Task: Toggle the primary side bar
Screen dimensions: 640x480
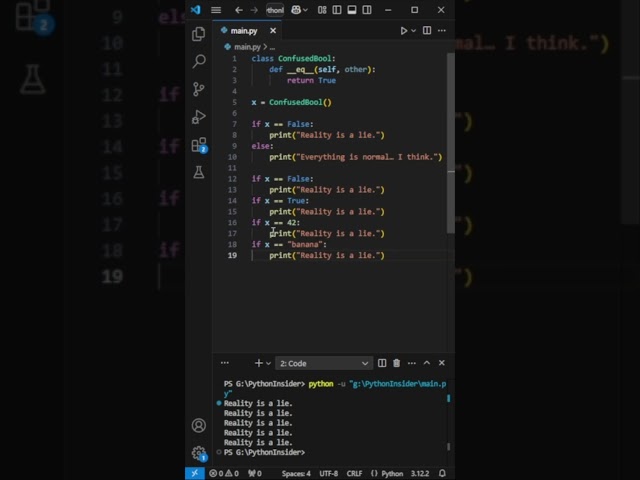Action: [x=337, y=10]
